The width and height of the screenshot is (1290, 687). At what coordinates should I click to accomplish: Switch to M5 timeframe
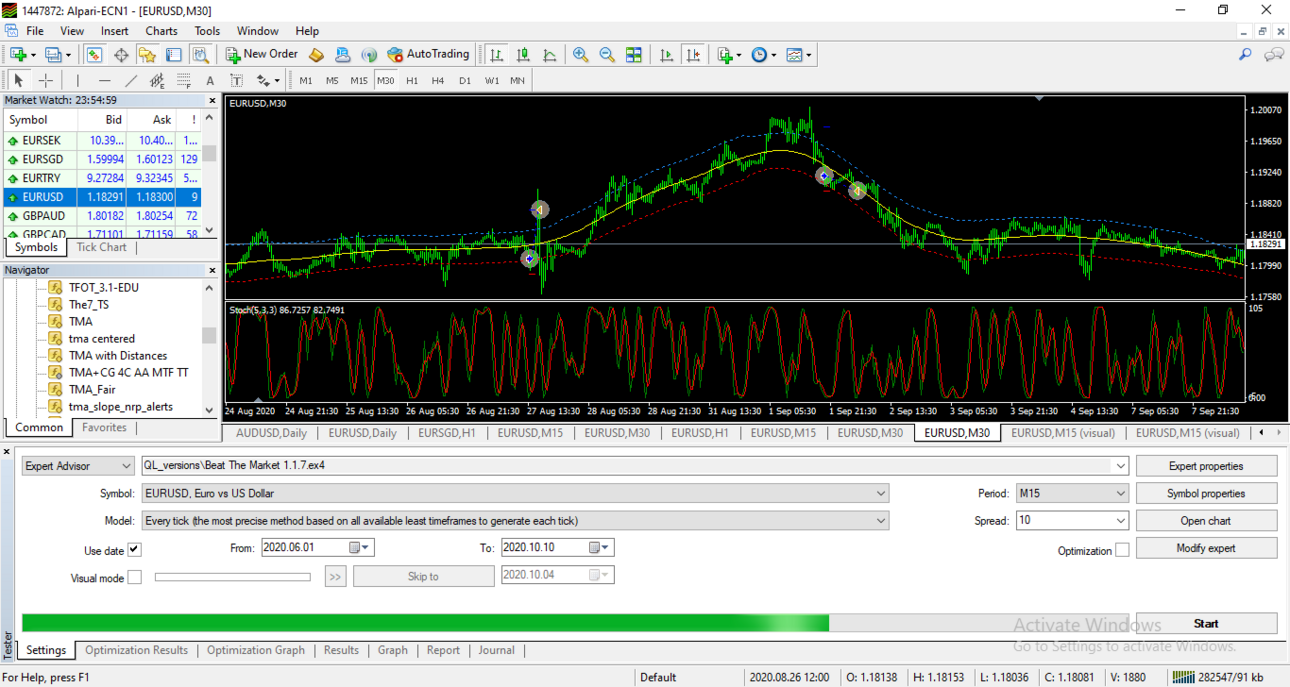click(332, 80)
